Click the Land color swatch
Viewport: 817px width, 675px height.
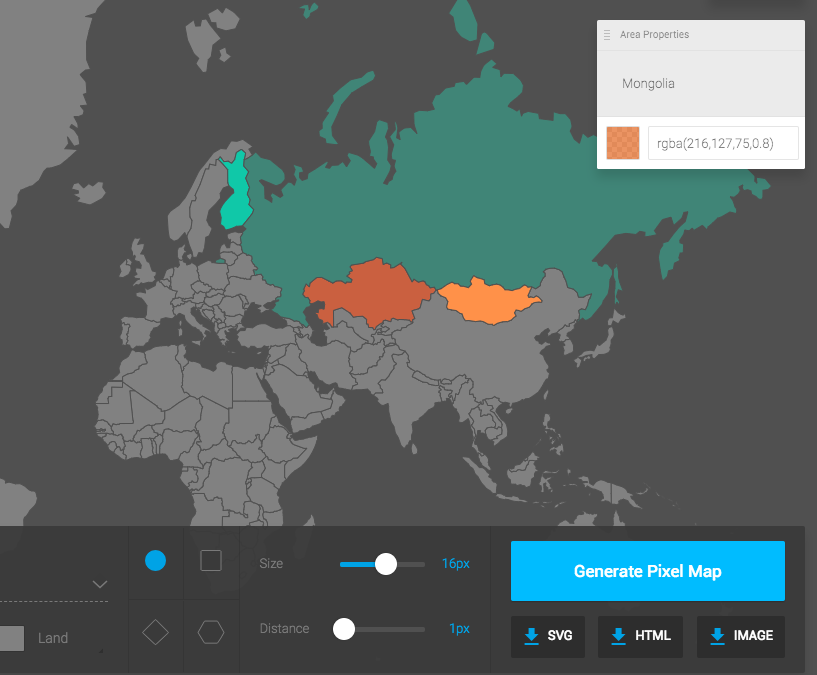[11, 637]
